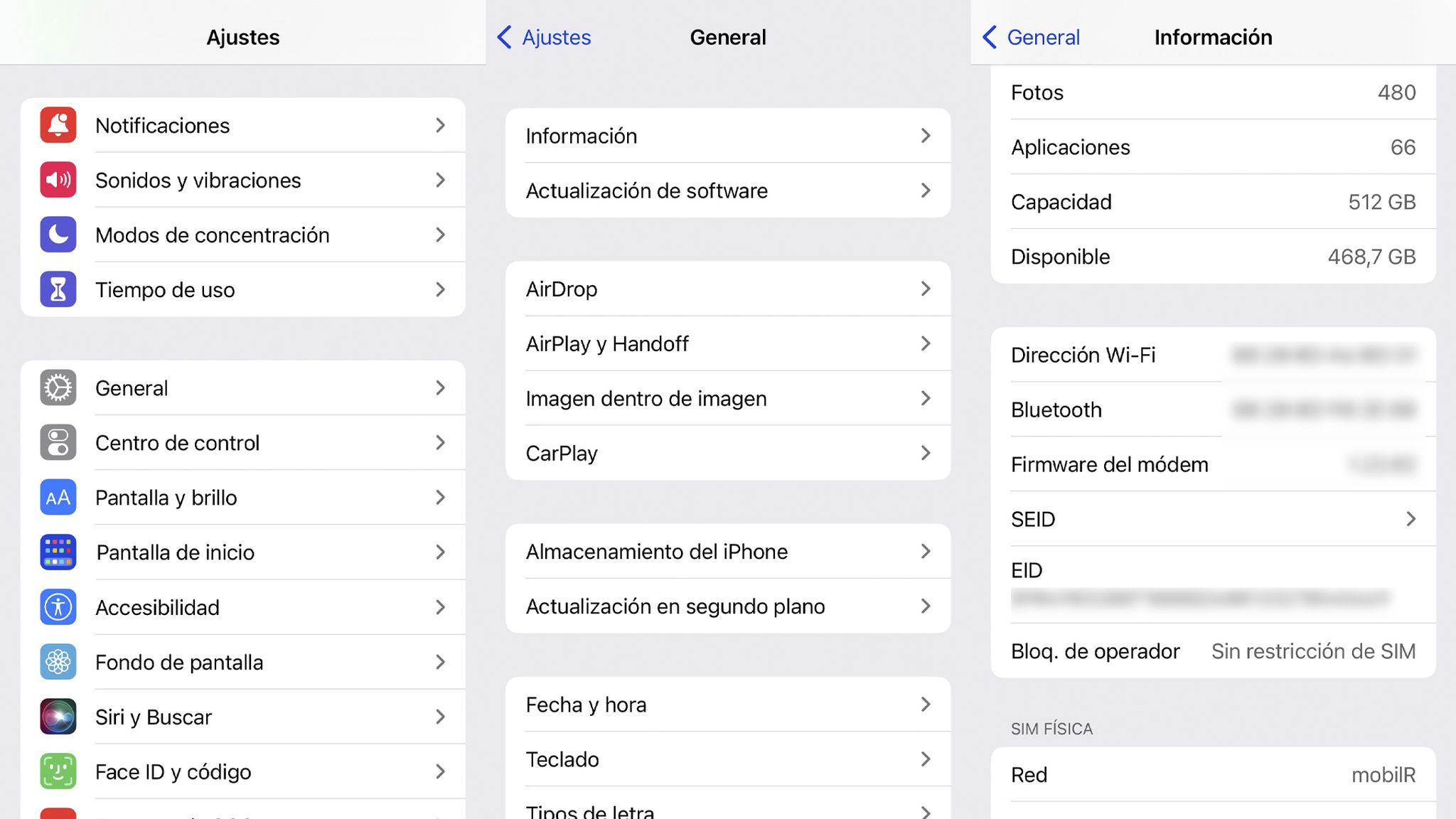The width and height of the screenshot is (1456, 819).
Task: Open the Fondo de pantalla flower icon
Action: click(x=58, y=662)
